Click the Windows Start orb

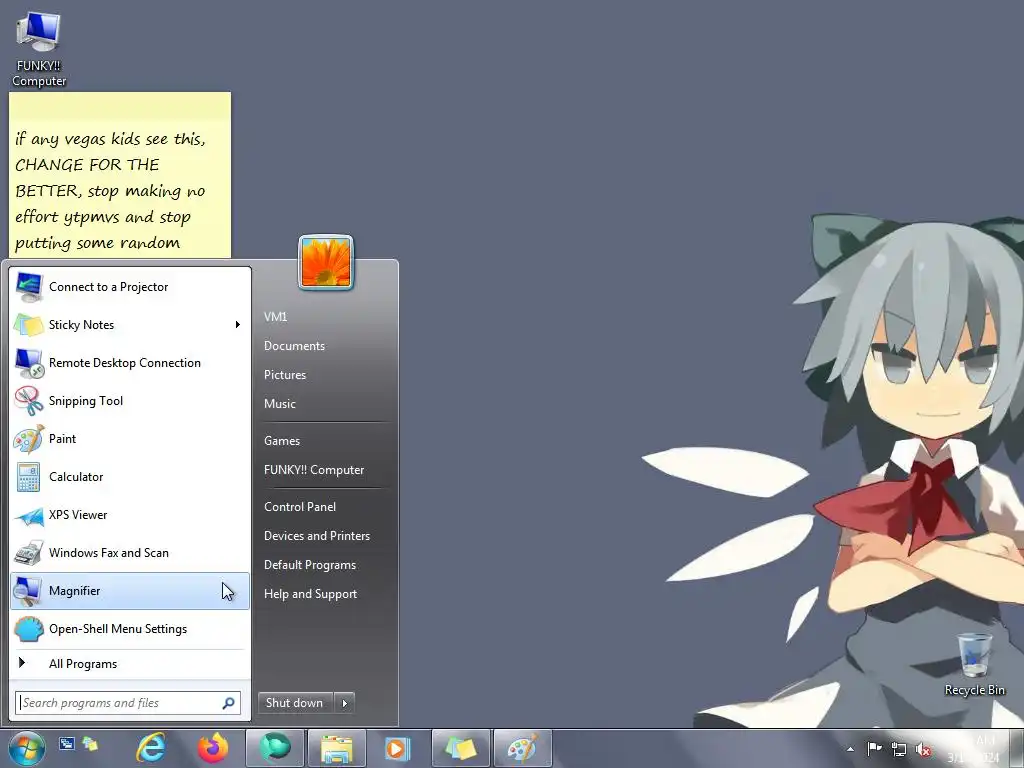click(27, 748)
